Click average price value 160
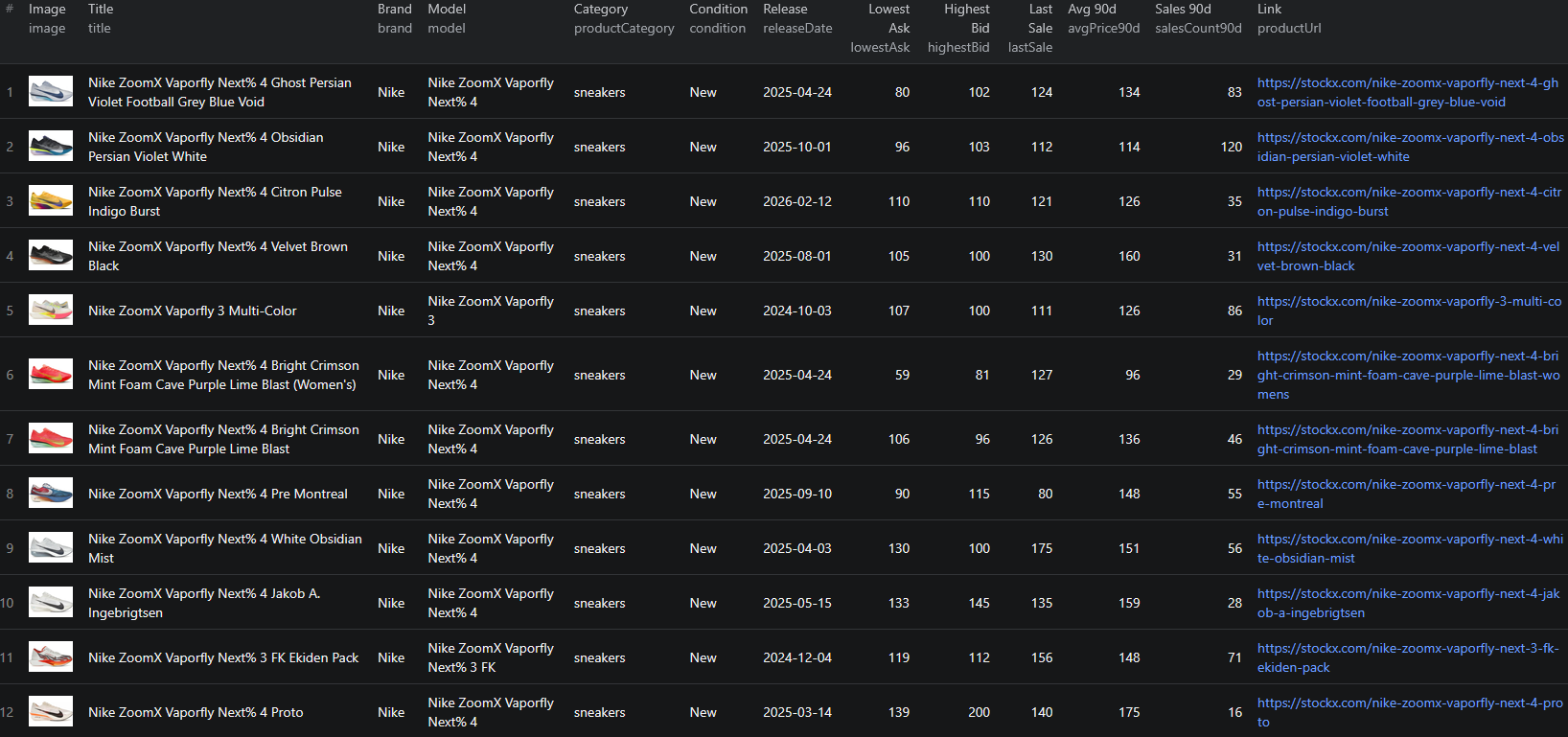 pyautogui.click(x=1129, y=256)
